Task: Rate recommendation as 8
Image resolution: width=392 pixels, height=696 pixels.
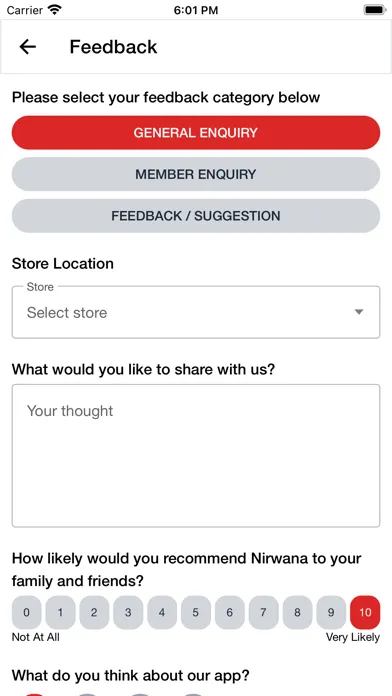Action: 297,613
